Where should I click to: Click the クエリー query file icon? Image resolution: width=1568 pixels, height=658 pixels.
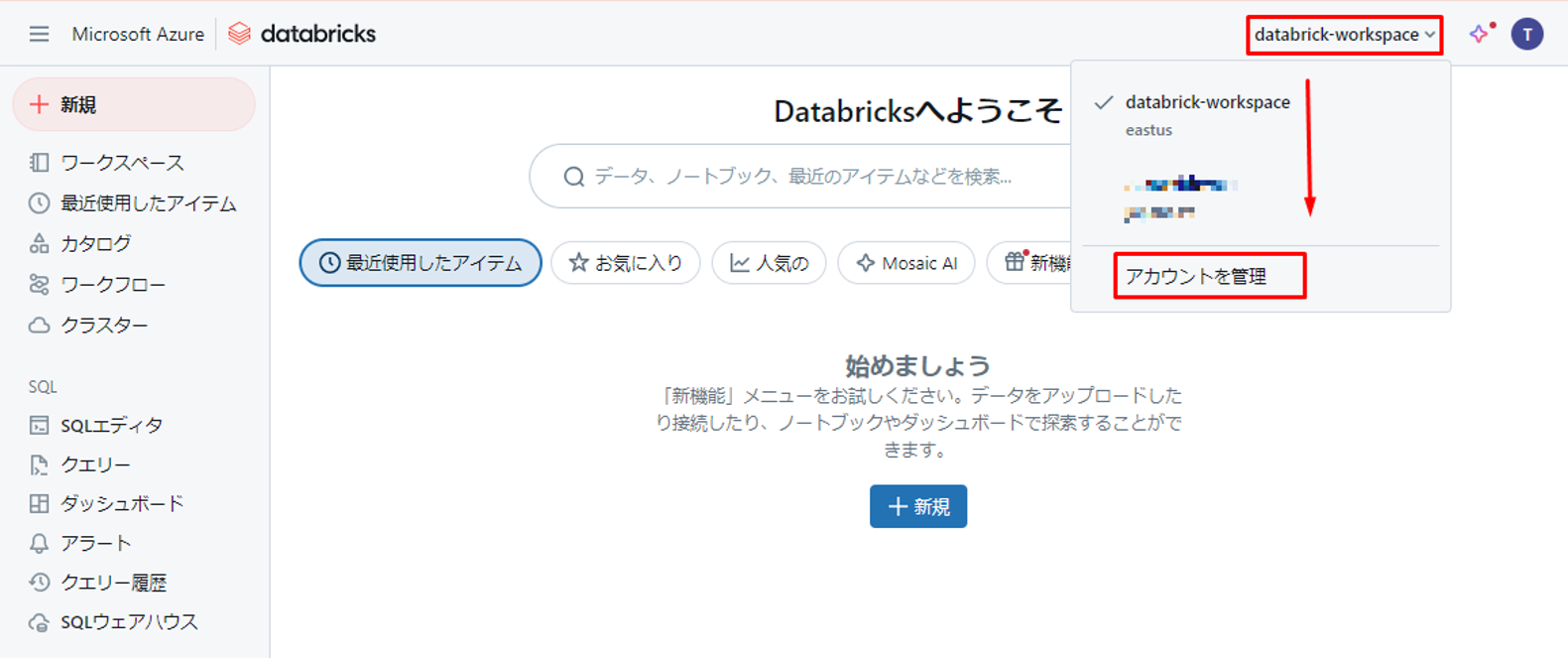point(39,464)
